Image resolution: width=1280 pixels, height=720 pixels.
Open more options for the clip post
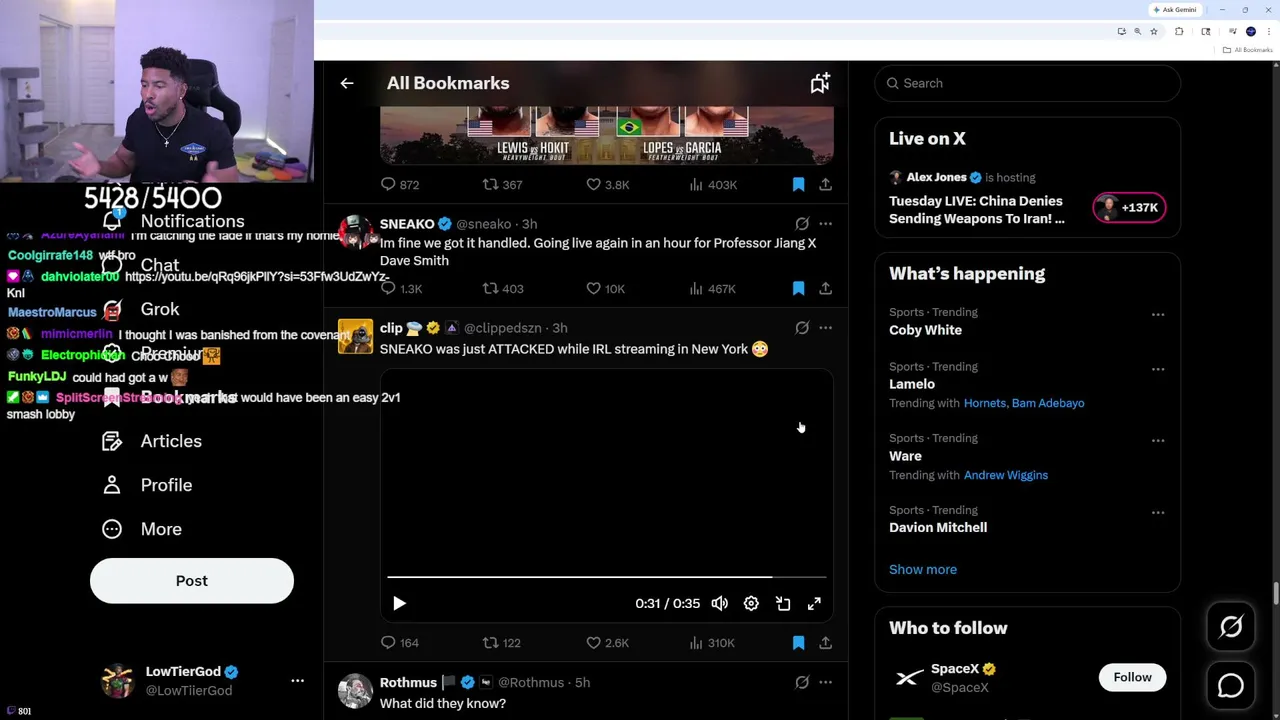pos(825,328)
